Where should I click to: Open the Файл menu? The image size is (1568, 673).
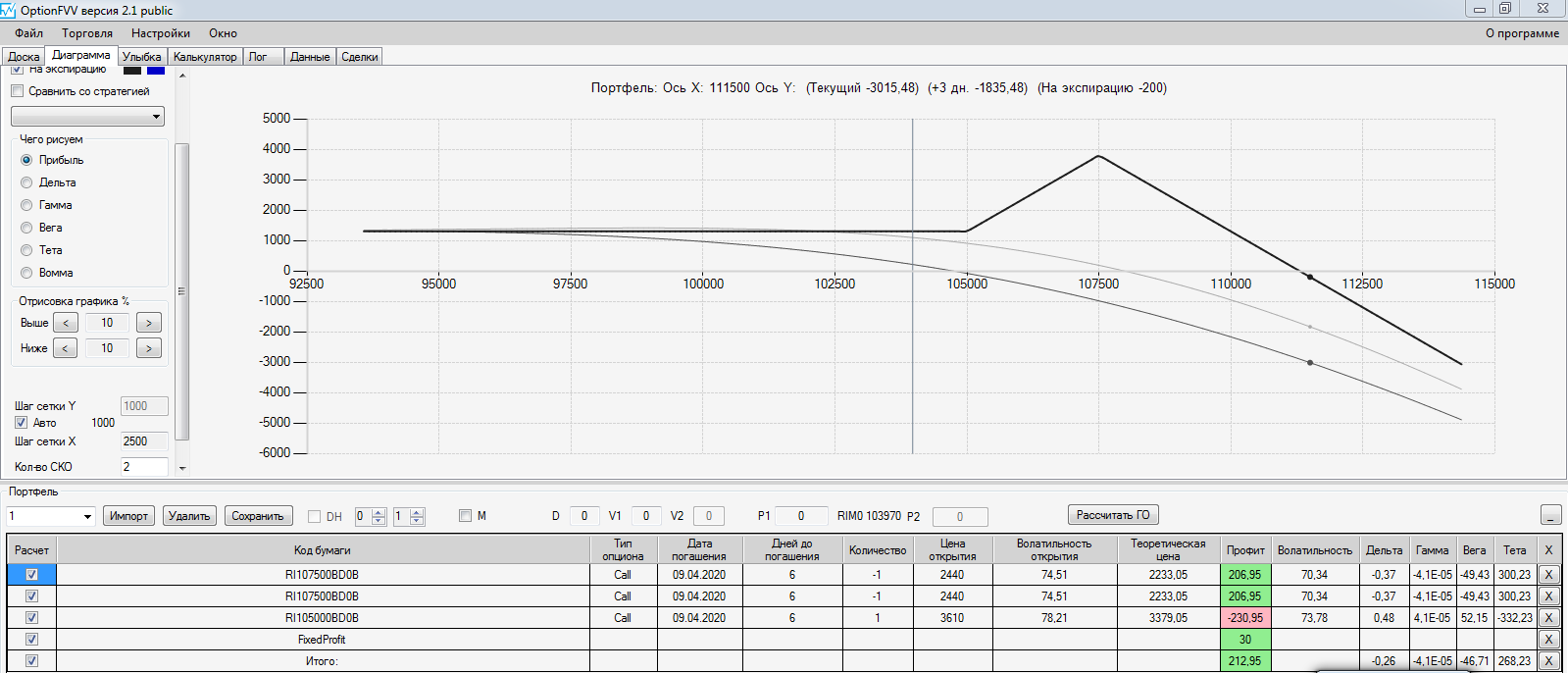coord(28,33)
